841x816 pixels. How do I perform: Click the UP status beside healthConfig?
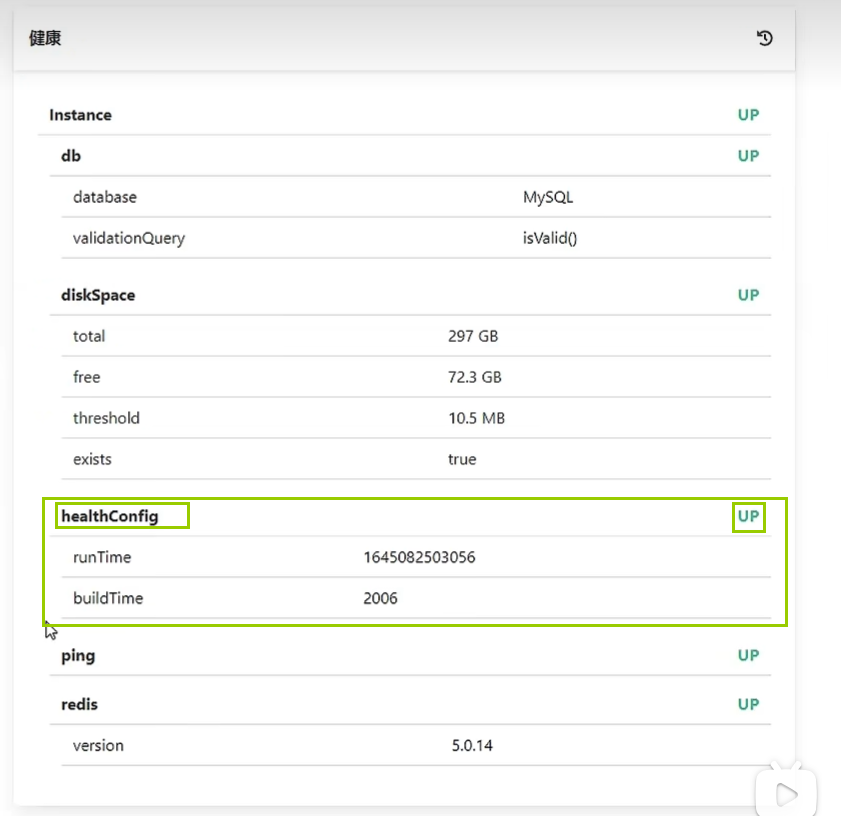pos(748,517)
